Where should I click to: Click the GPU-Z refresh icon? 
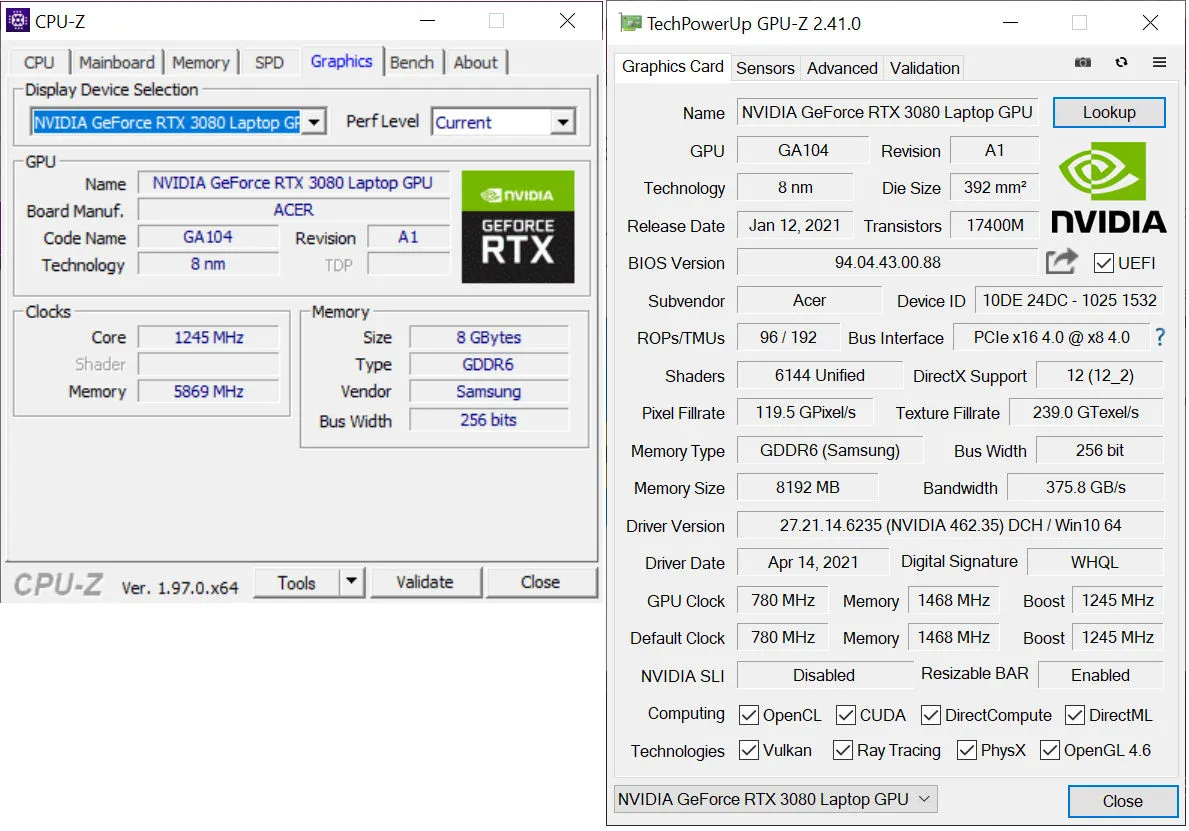point(1121,62)
